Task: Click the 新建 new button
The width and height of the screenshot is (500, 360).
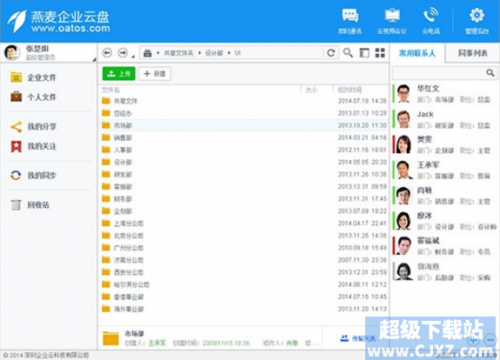Action: pyautogui.click(x=155, y=74)
